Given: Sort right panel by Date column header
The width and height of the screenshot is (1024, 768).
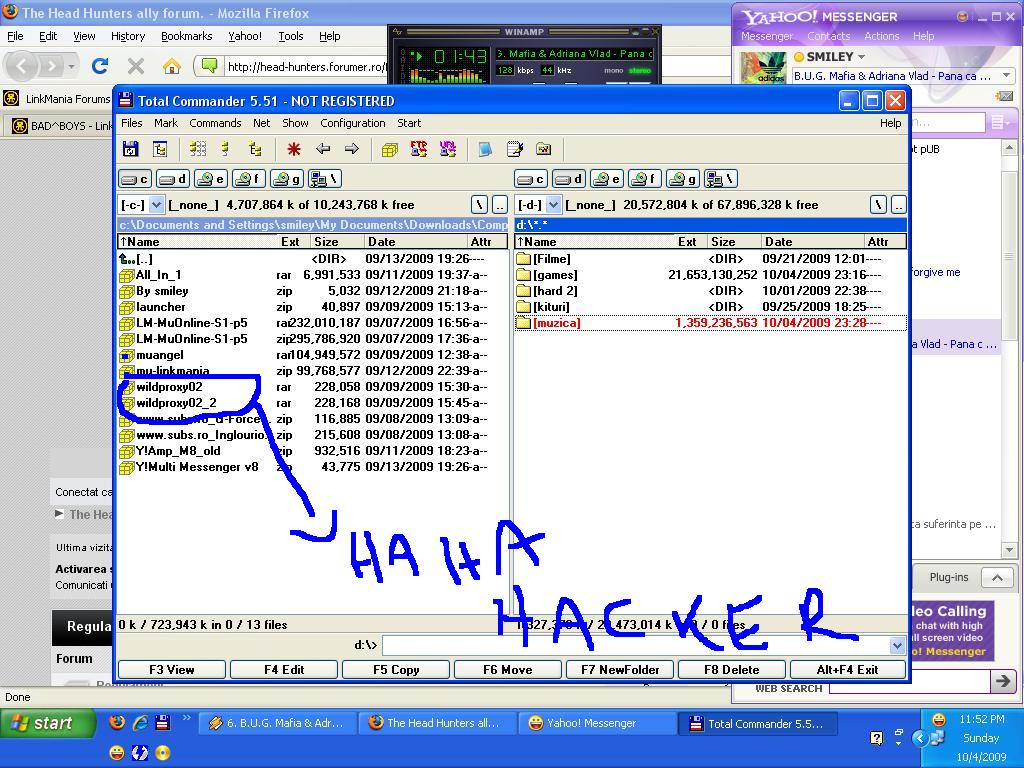Looking at the screenshot, I should [x=813, y=242].
